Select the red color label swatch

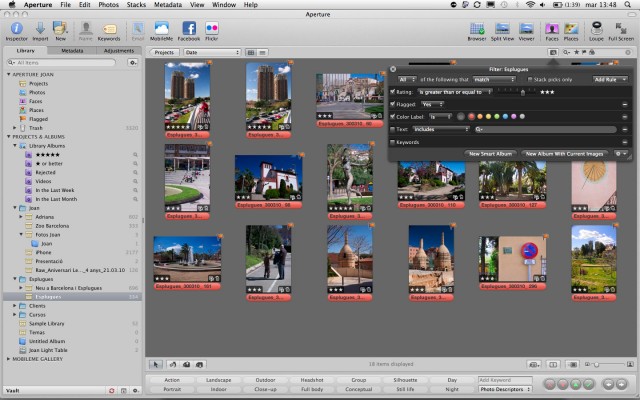(x=471, y=117)
